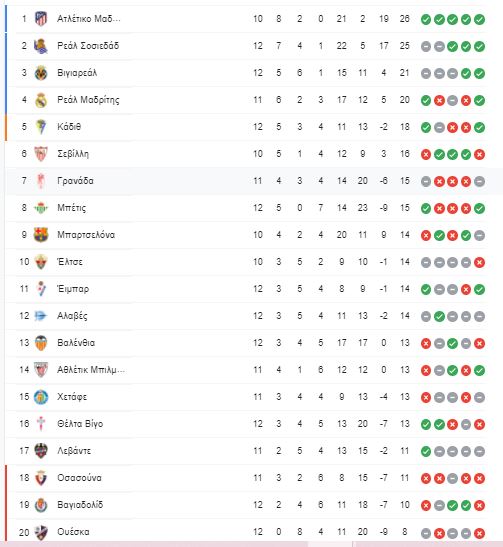Click the Valencia bat crest icon
The height and width of the screenshot is (547, 503).
point(41,343)
